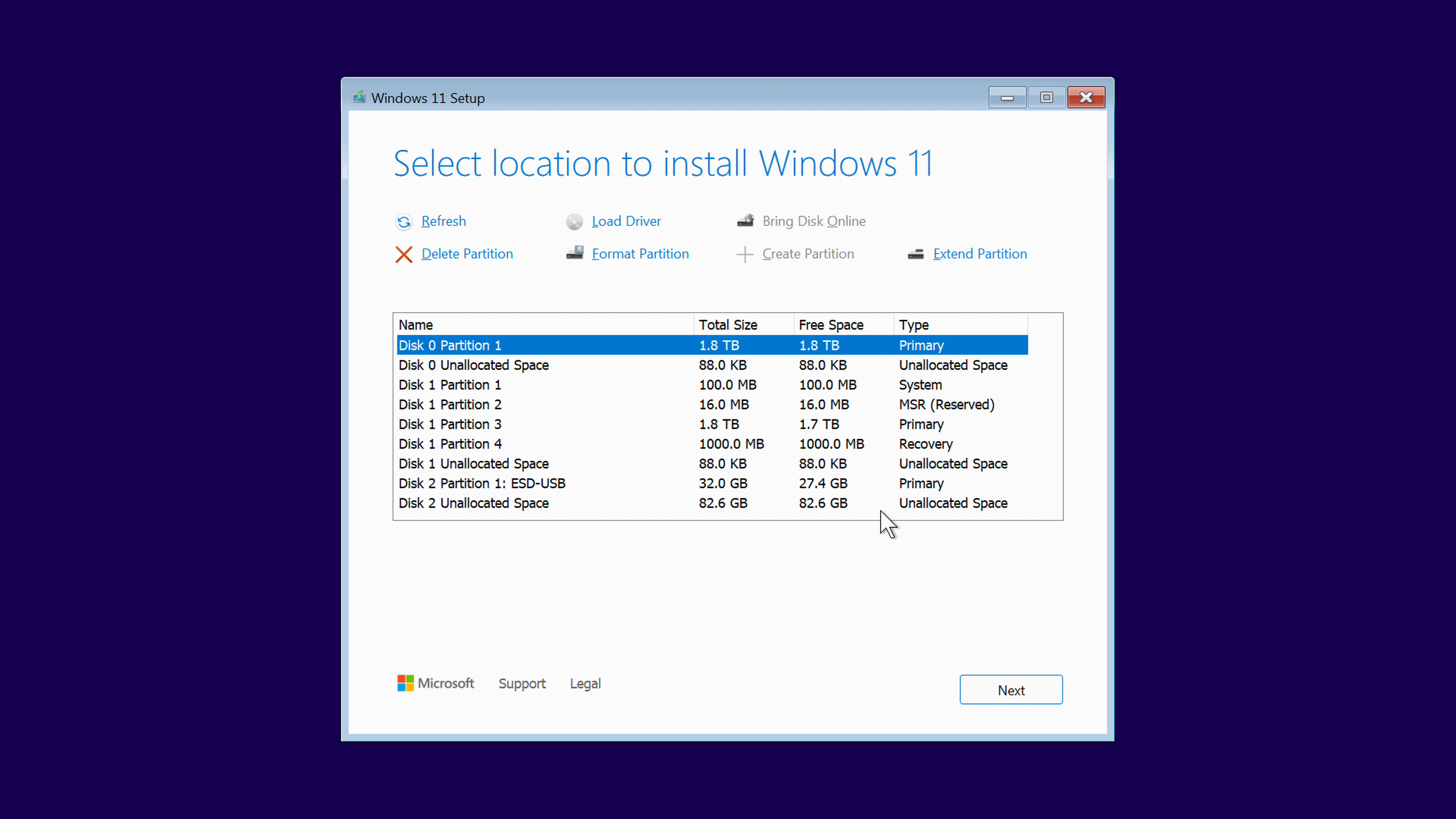The image size is (1456, 819).
Task: Click the Refresh circular arrows icon
Action: [403, 221]
